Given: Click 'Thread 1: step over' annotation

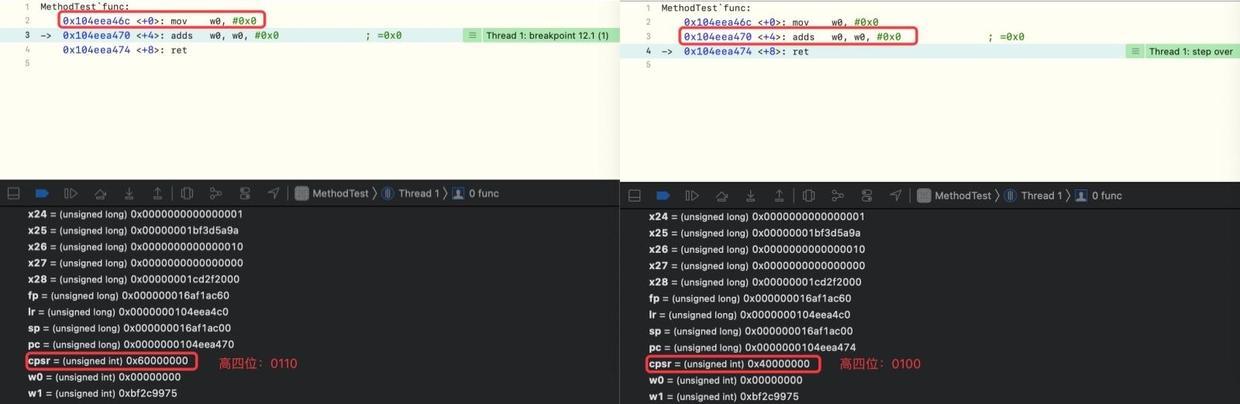Looking at the screenshot, I should (x=1190, y=51).
